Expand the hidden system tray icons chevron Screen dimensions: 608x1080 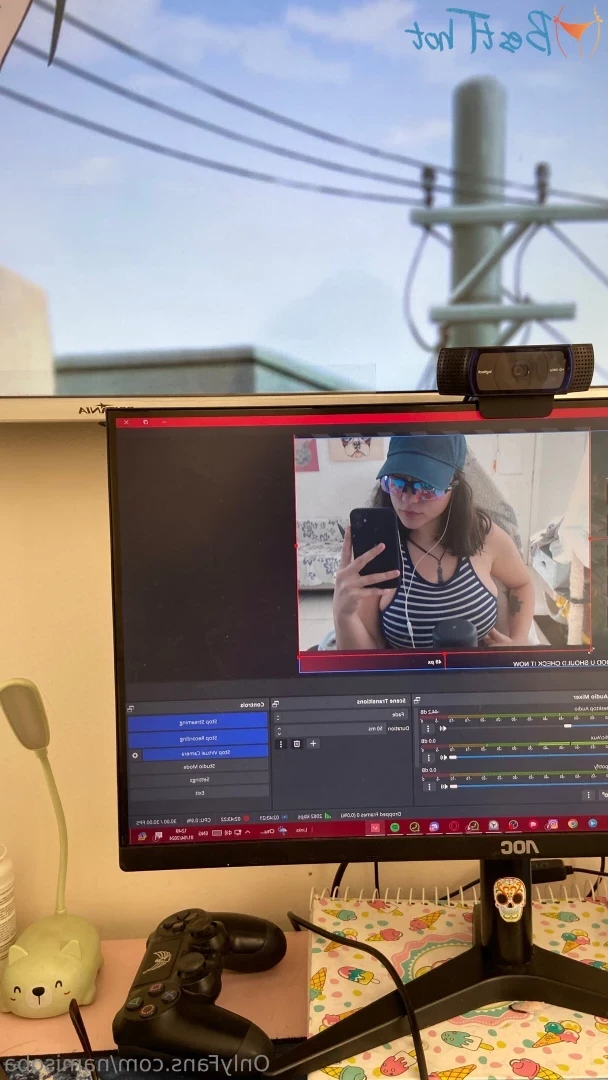point(247,832)
